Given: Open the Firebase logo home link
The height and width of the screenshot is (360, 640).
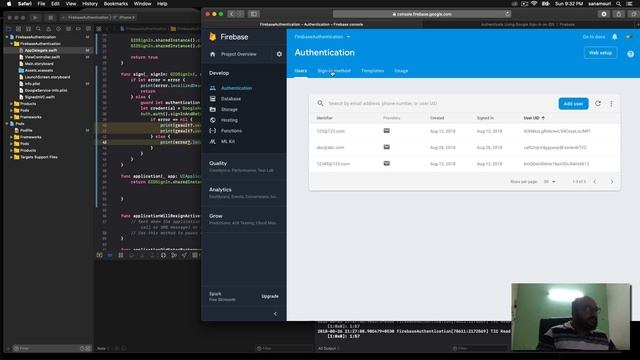Looking at the screenshot, I should (x=229, y=37).
